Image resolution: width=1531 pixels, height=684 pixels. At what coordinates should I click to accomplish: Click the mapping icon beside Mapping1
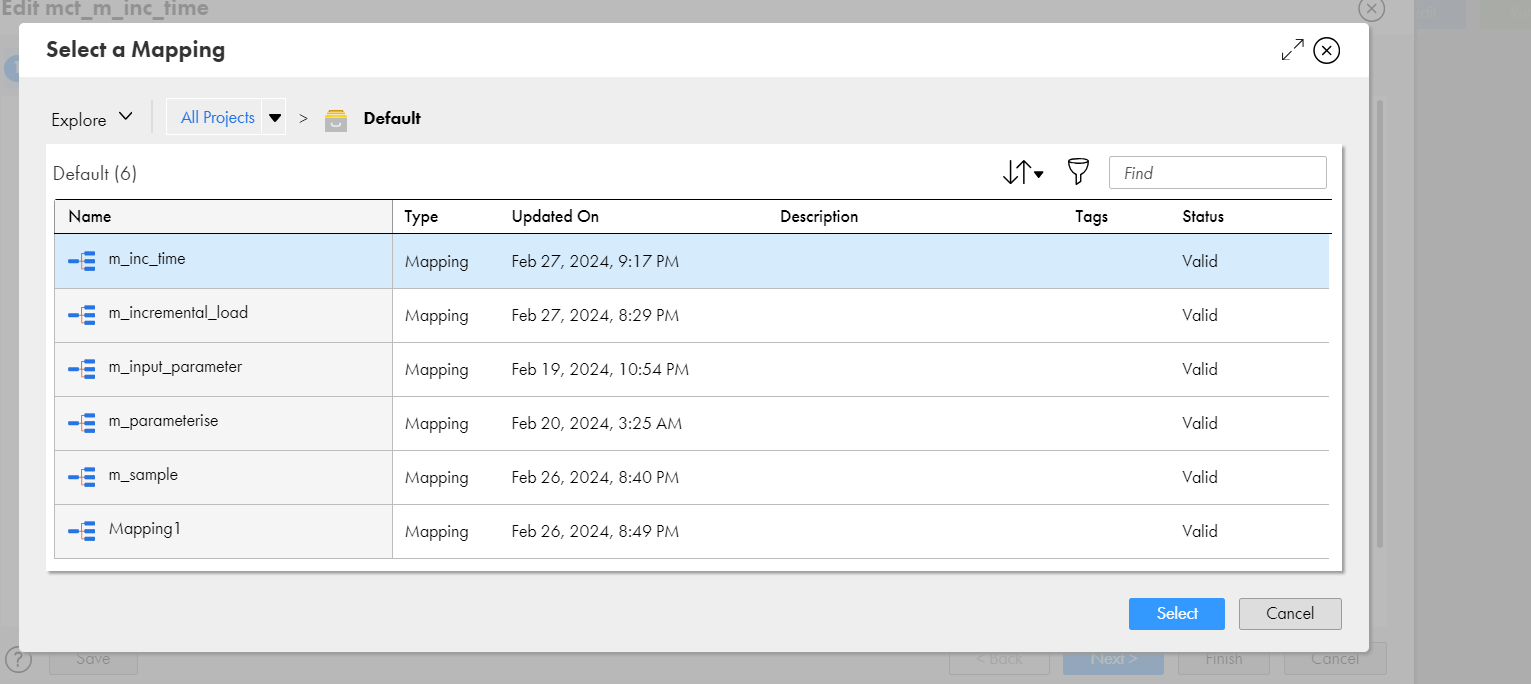pos(82,531)
